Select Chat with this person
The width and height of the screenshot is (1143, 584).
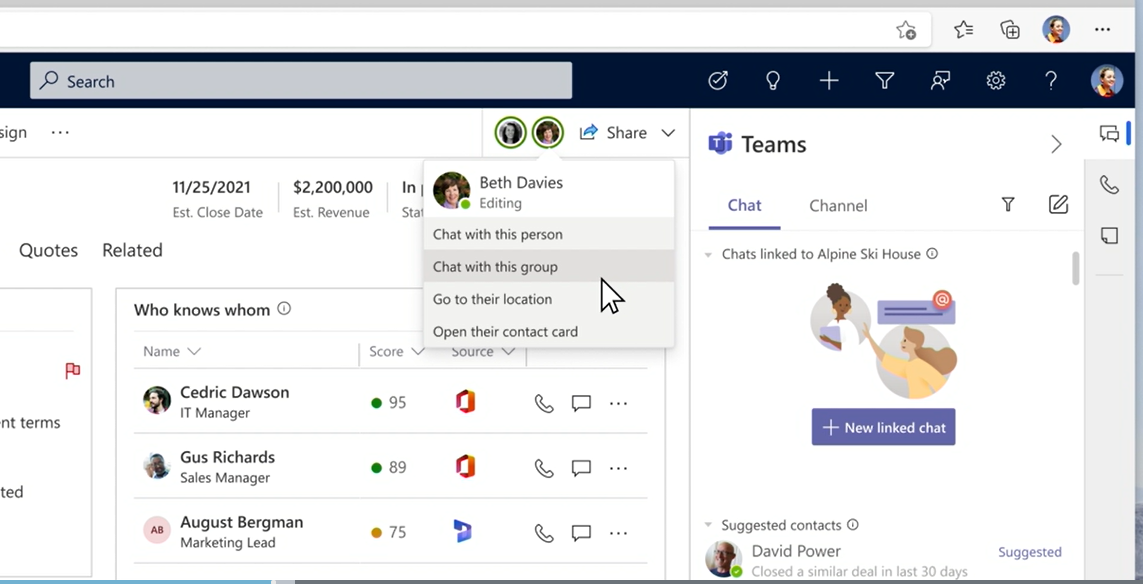pos(548,234)
